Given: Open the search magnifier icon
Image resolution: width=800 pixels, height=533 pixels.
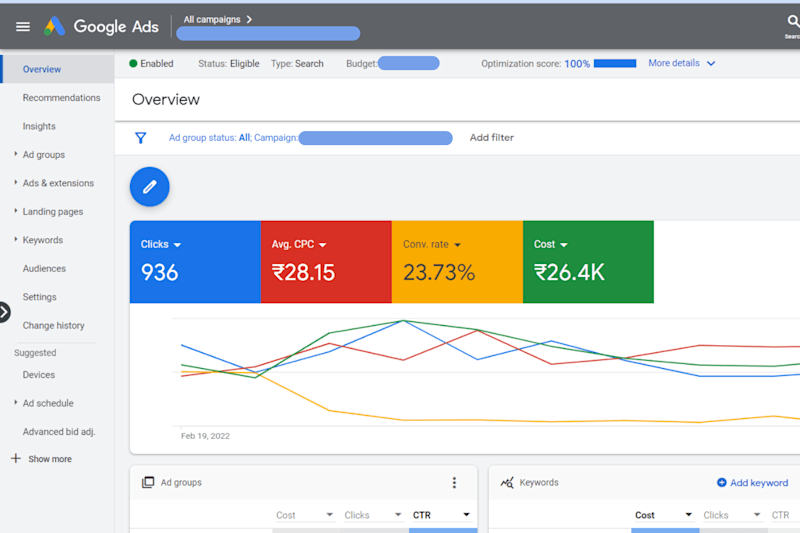Looking at the screenshot, I should click(792, 21).
